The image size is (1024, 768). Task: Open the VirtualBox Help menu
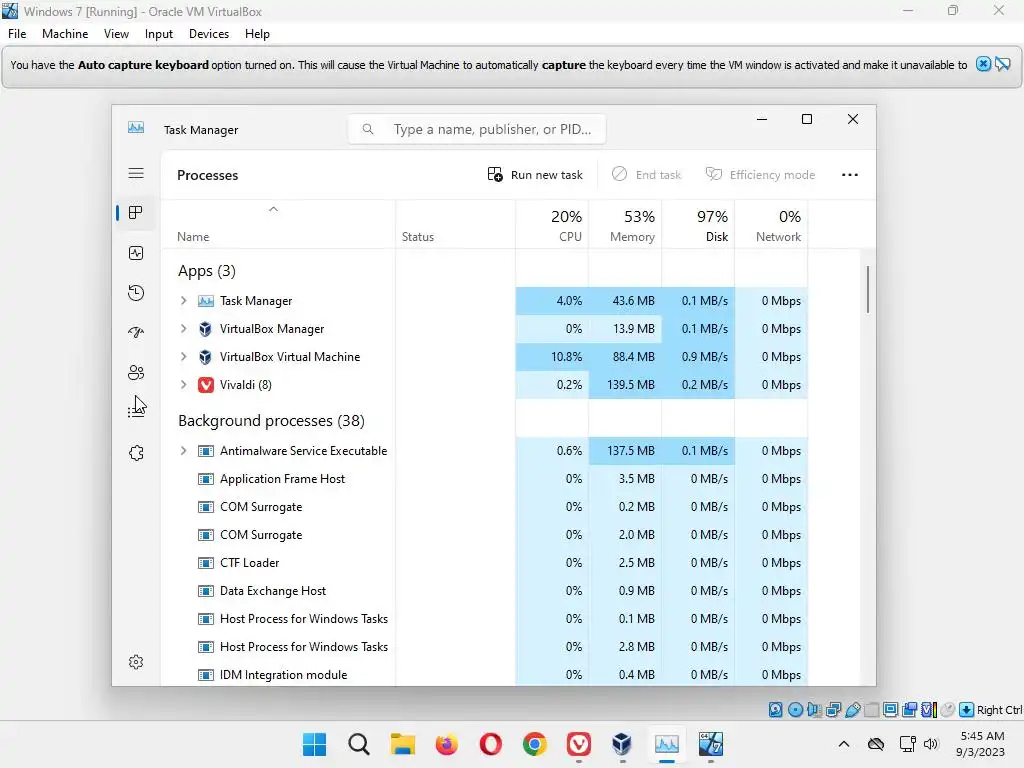[257, 34]
